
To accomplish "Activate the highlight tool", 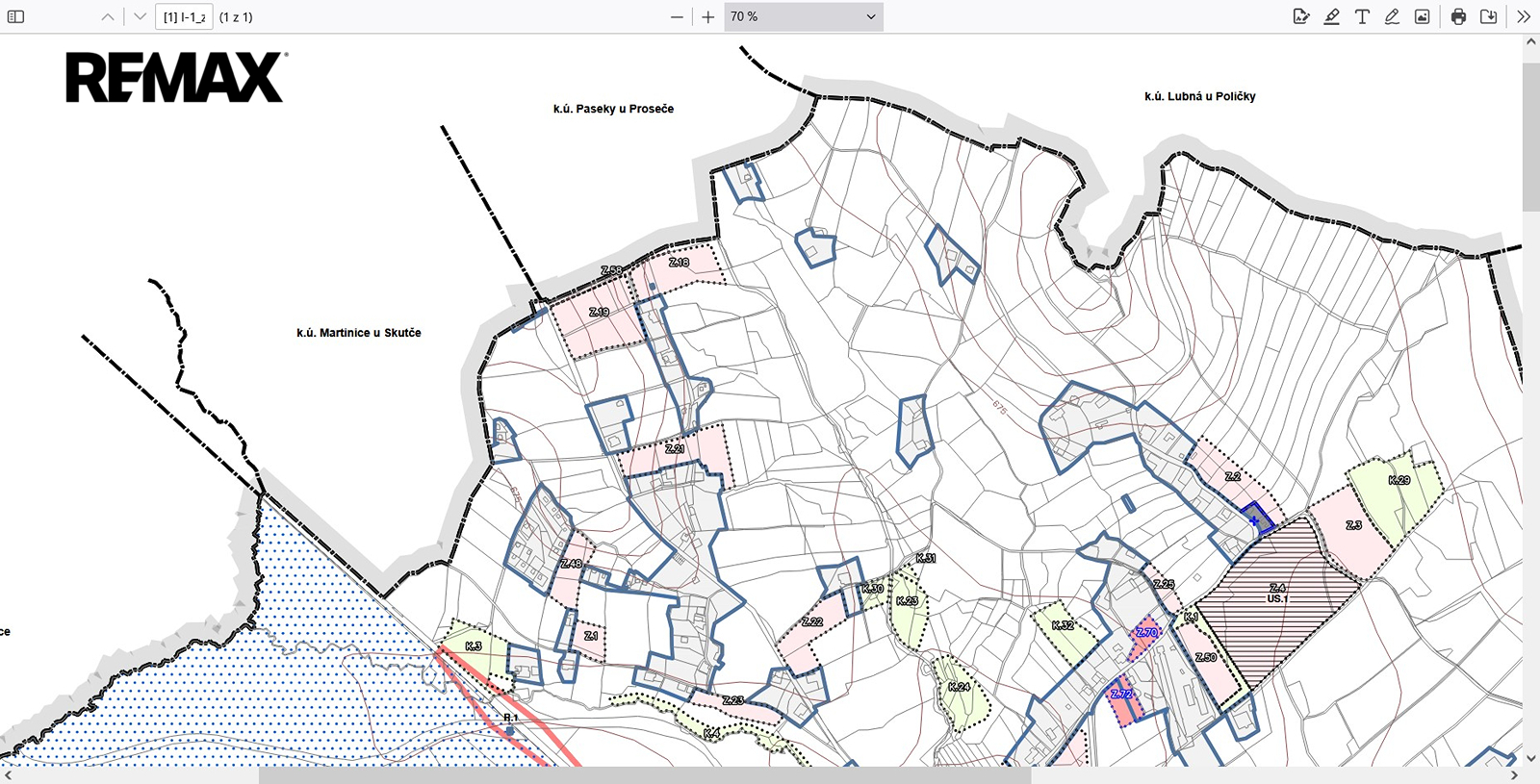I will click(x=1332, y=16).
